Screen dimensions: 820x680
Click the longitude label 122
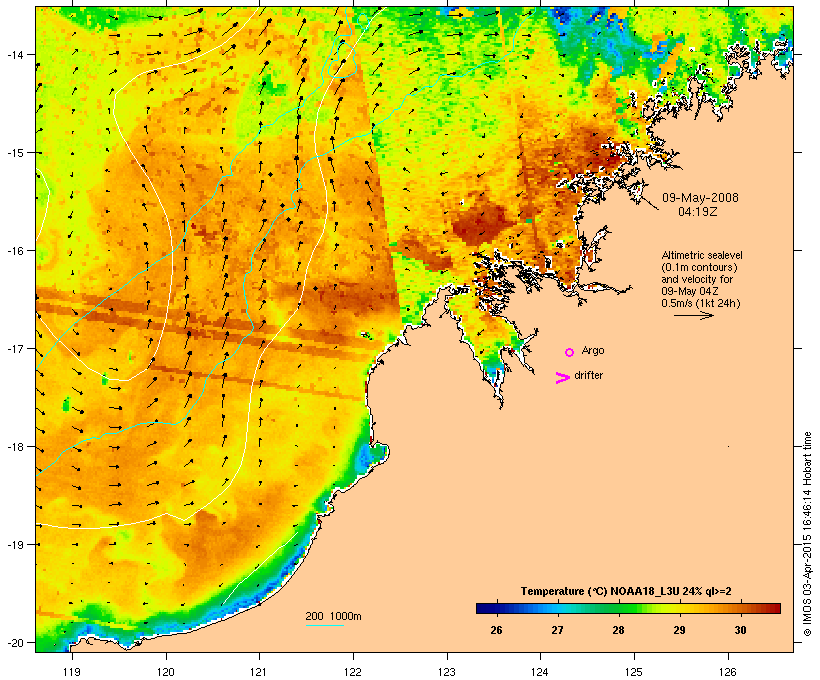coord(353,672)
